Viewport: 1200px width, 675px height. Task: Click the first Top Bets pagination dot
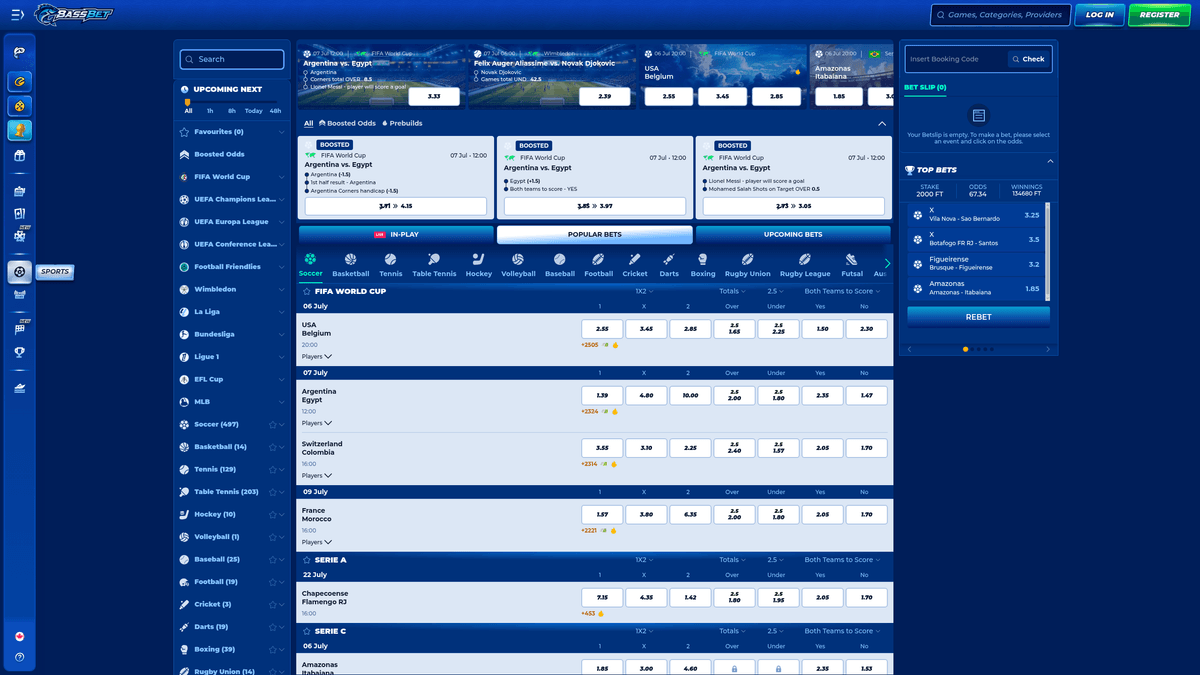(965, 349)
